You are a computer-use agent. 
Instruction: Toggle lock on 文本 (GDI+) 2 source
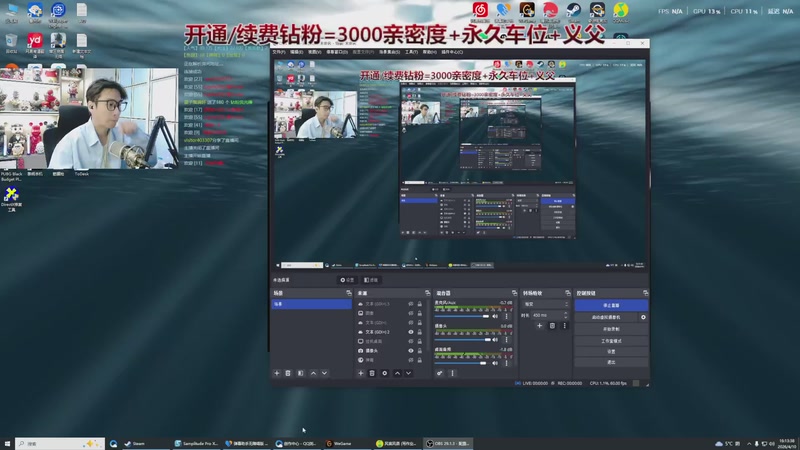[420, 332]
